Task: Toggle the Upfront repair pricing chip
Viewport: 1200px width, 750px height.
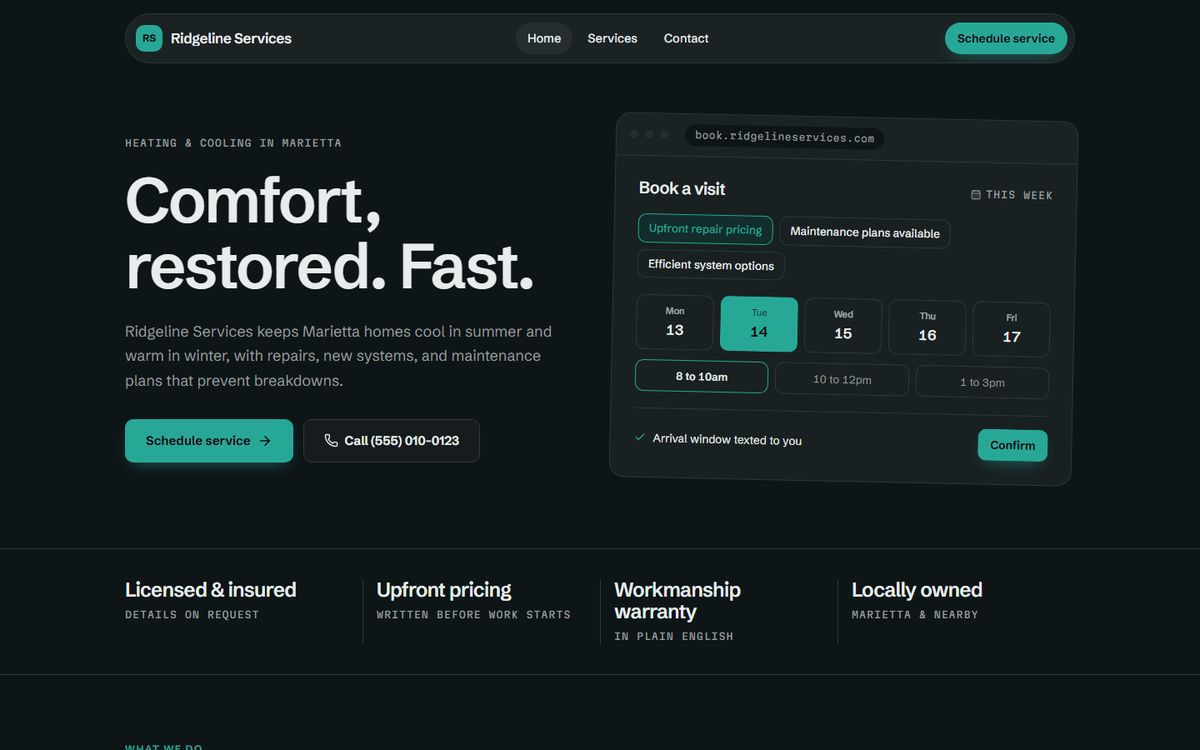Action: tap(705, 229)
